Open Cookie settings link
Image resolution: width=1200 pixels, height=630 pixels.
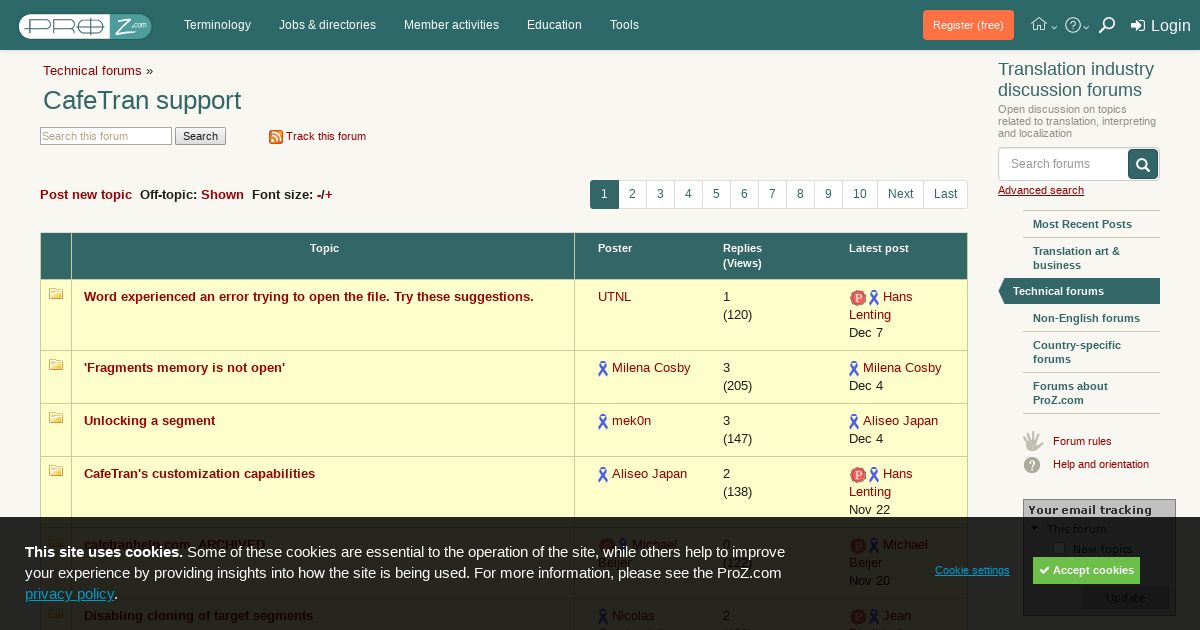(x=972, y=570)
